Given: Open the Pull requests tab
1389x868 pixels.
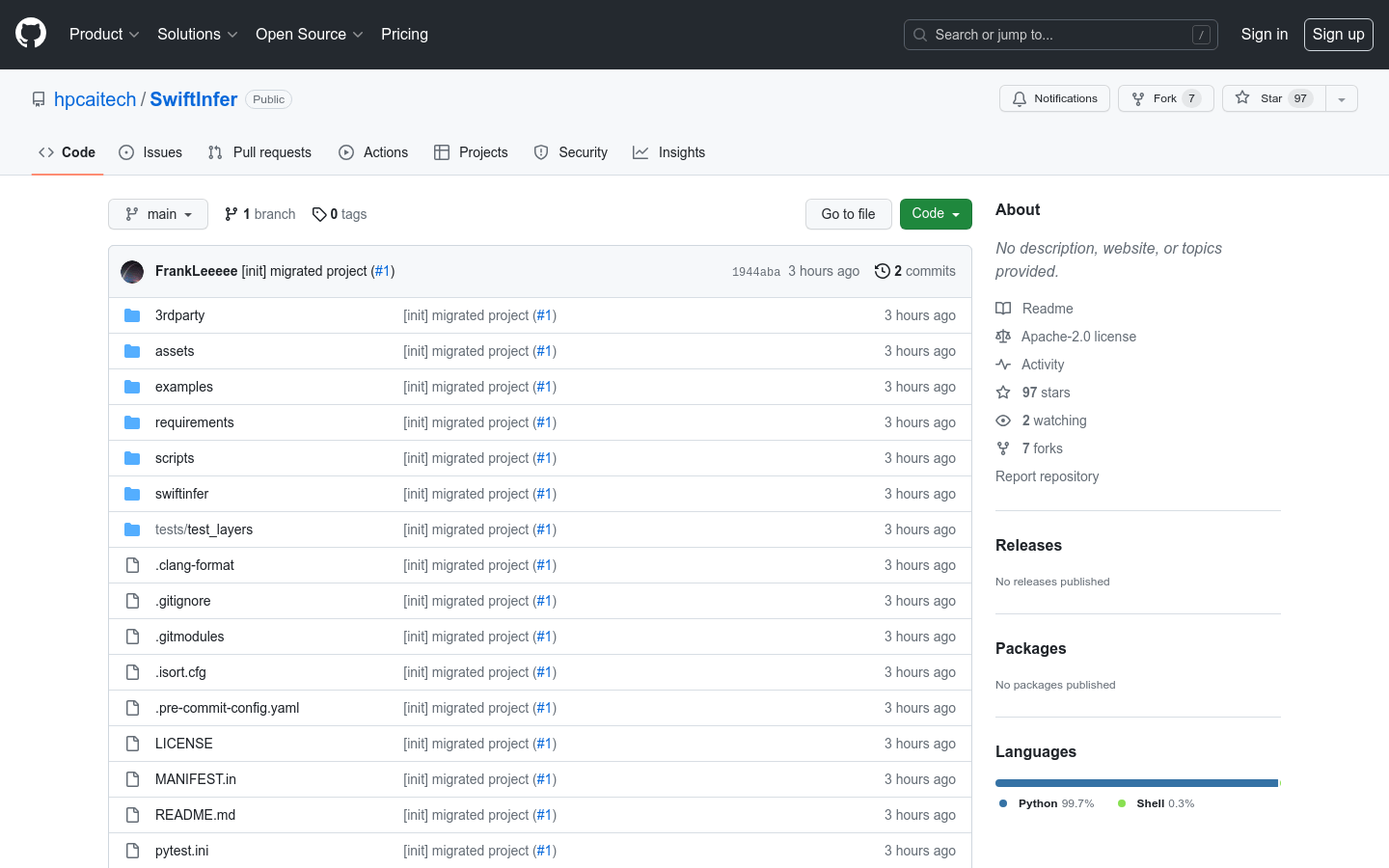Looking at the screenshot, I should click(x=259, y=152).
